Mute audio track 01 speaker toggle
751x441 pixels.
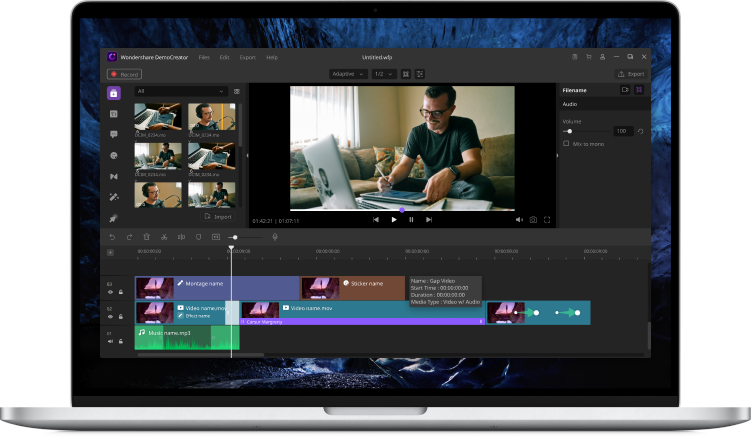pos(111,341)
